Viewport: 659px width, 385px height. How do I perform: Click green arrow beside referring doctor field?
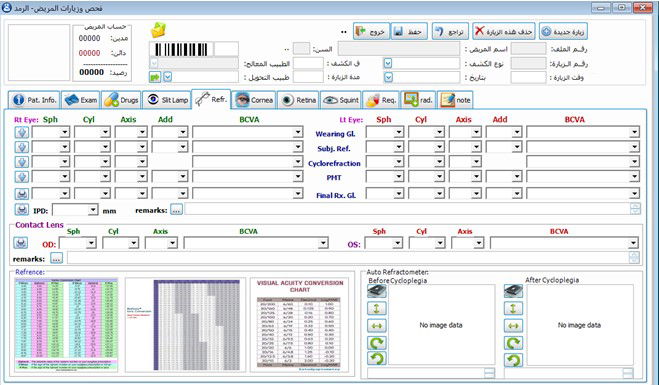[x=155, y=77]
